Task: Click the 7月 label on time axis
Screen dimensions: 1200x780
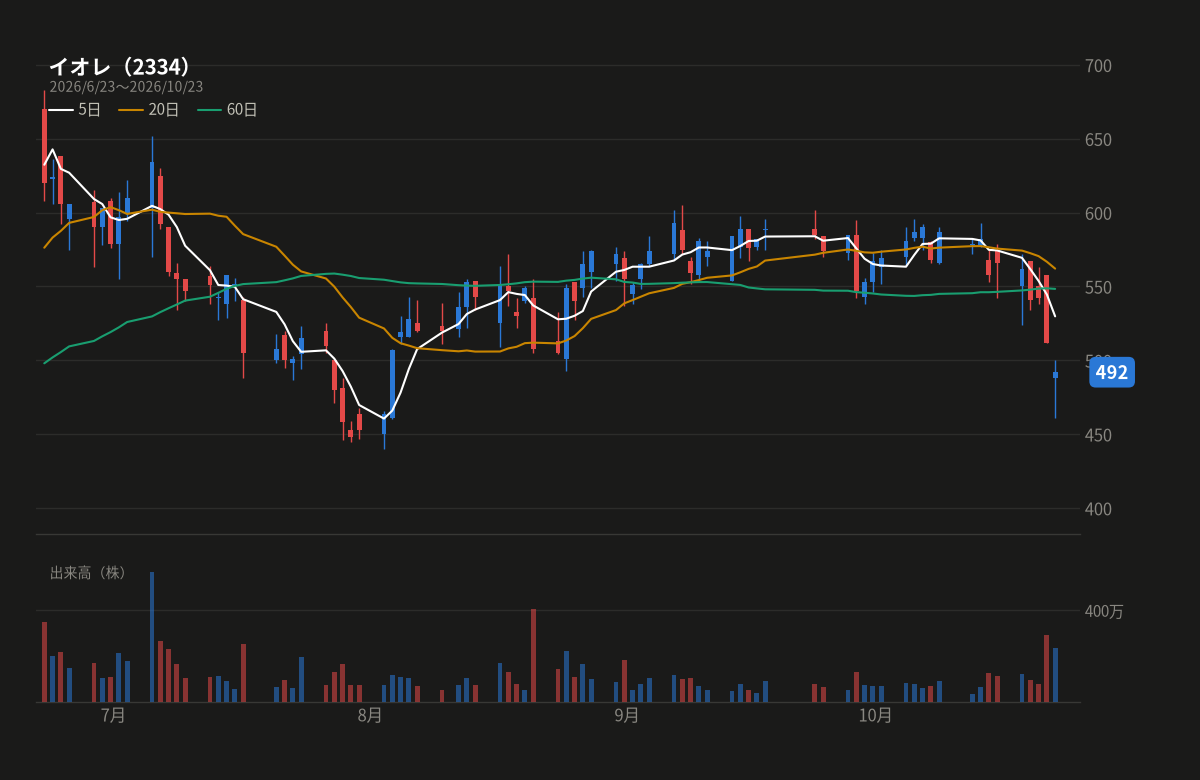Action: click(113, 716)
